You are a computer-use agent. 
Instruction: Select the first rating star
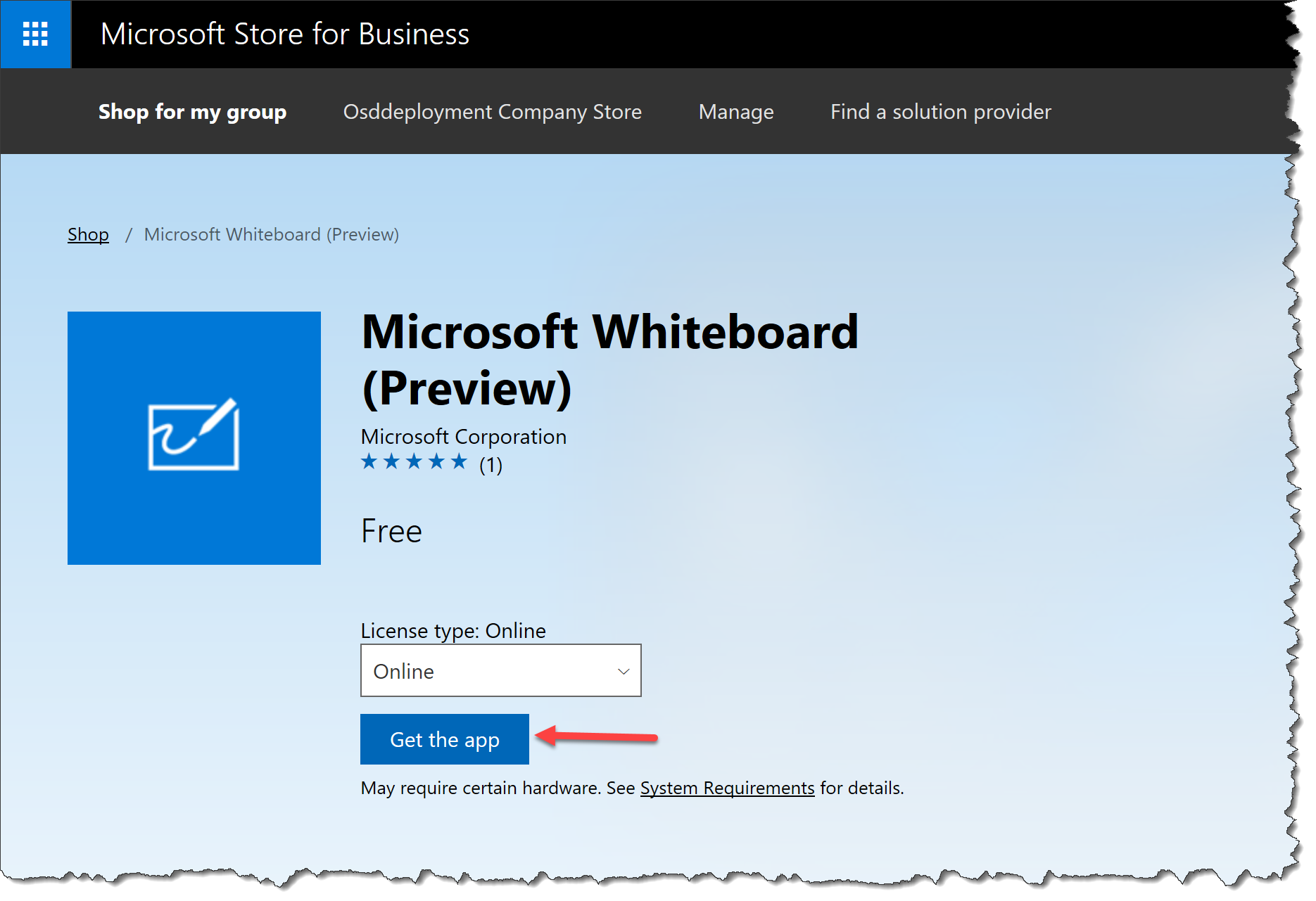(369, 462)
